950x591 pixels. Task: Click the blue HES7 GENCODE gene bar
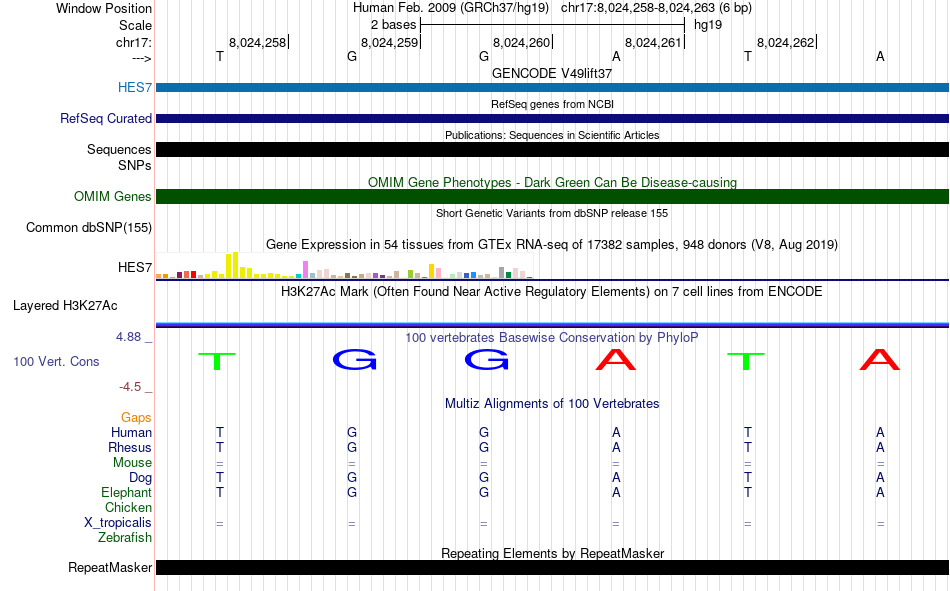552,87
